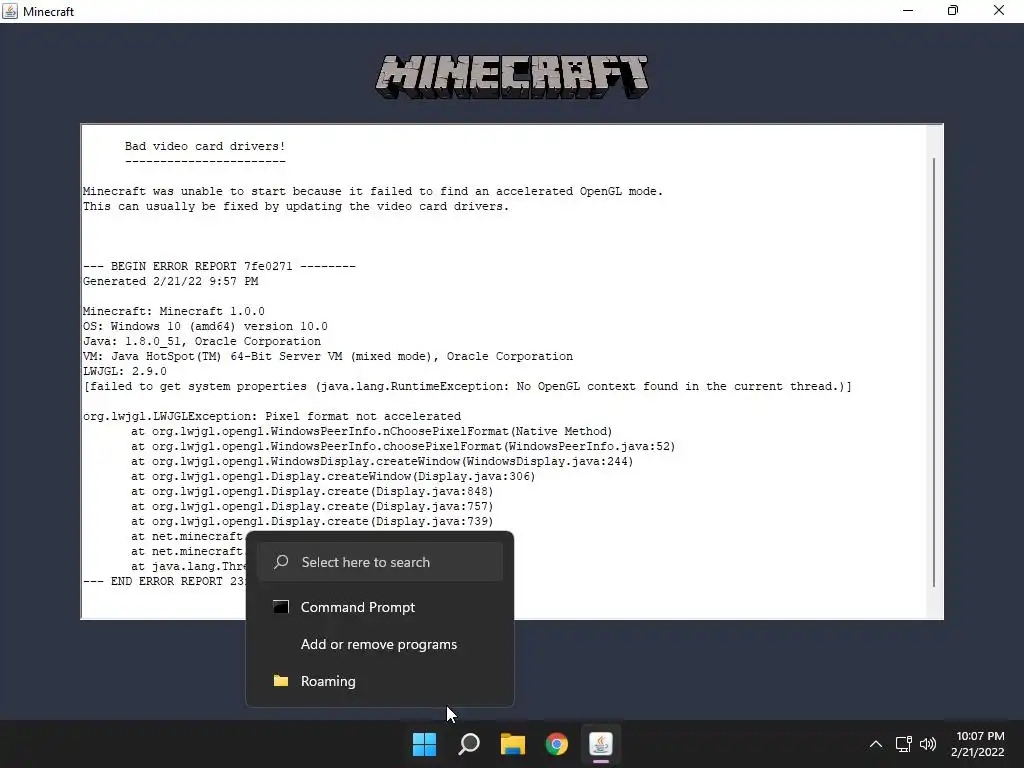Viewport: 1024px width, 768px height.
Task: Open the Roaming folder entry
Action: pyautogui.click(x=379, y=681)
